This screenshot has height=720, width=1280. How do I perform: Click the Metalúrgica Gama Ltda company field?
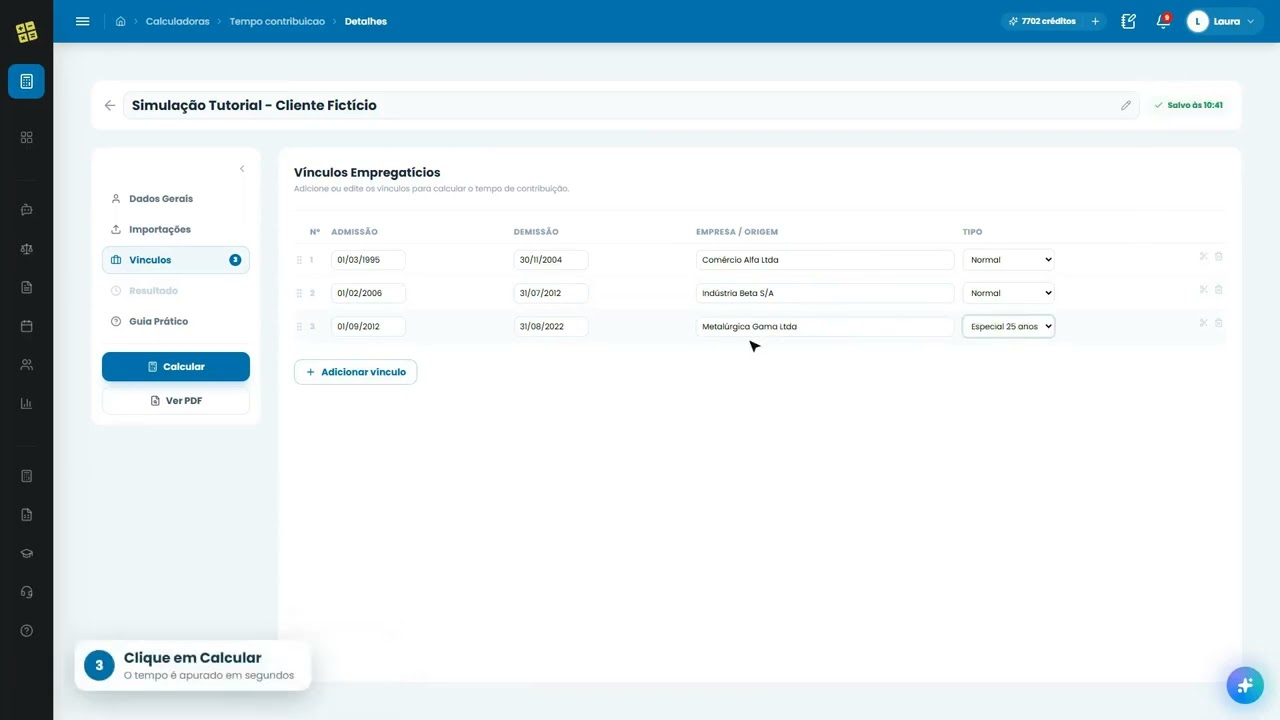[x=825, y=326]
